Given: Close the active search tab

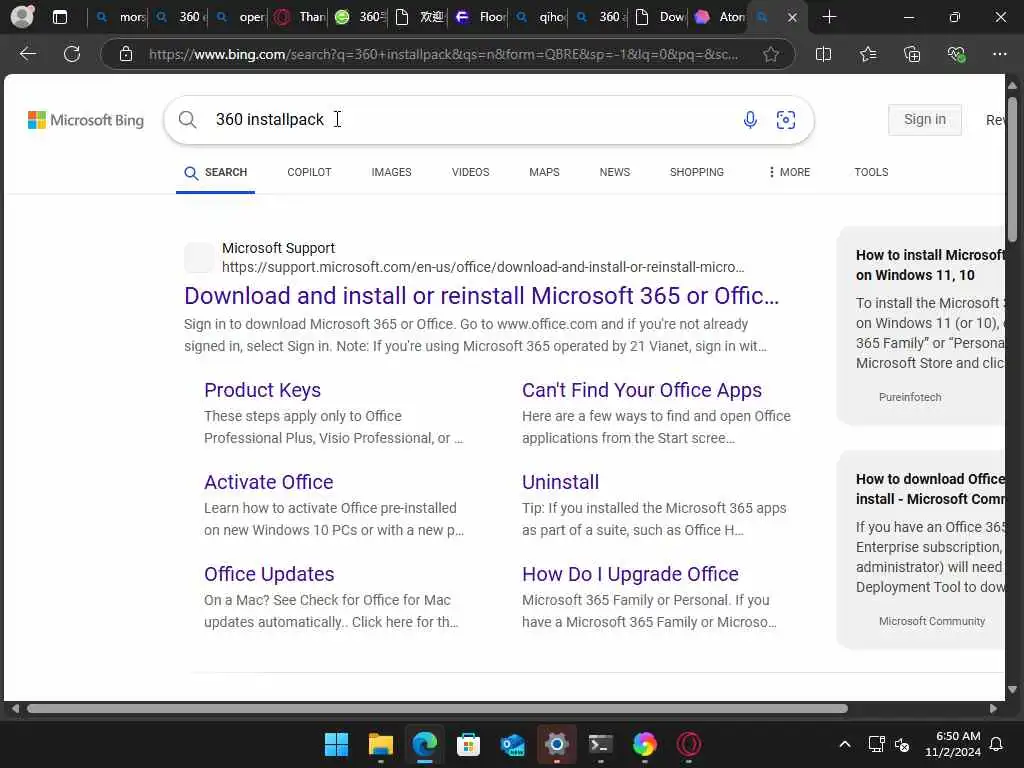Looking at the screenshot, I should (x=792, y=18).
